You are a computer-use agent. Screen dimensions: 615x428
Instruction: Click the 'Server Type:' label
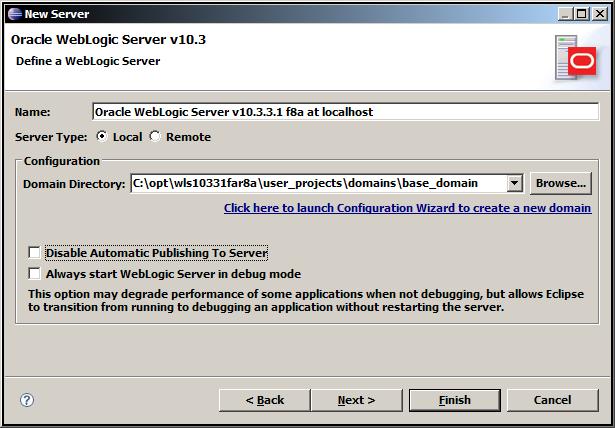(x=51, y=137)
